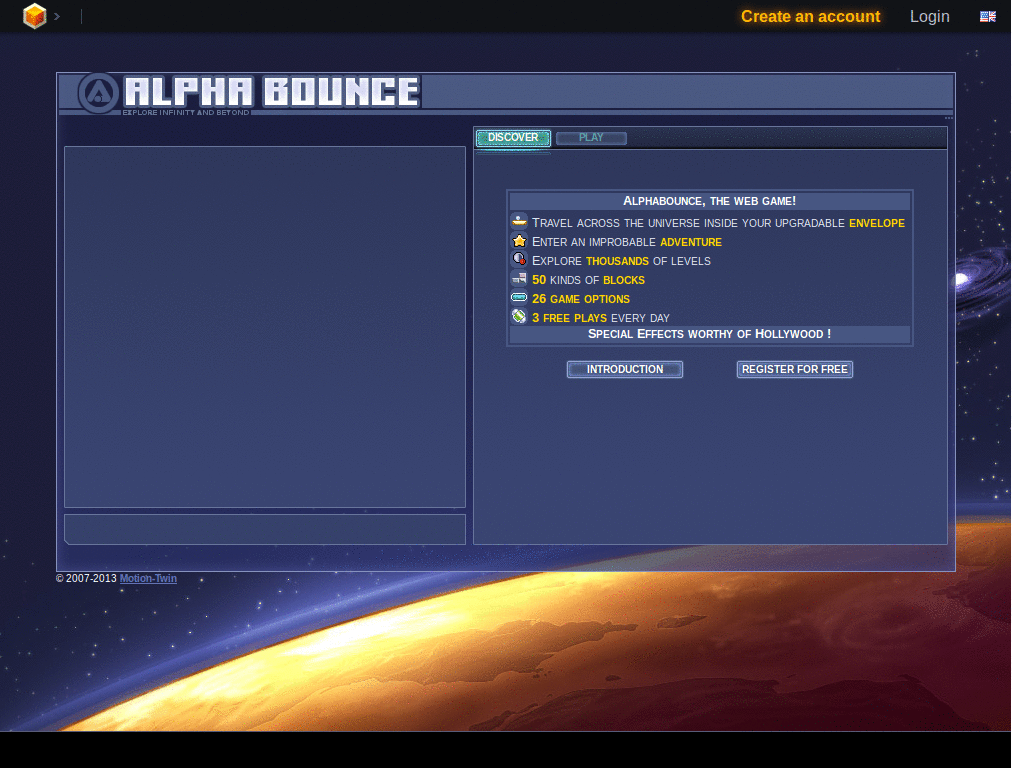
Task: Open the Login link
Action: point(929,16)
